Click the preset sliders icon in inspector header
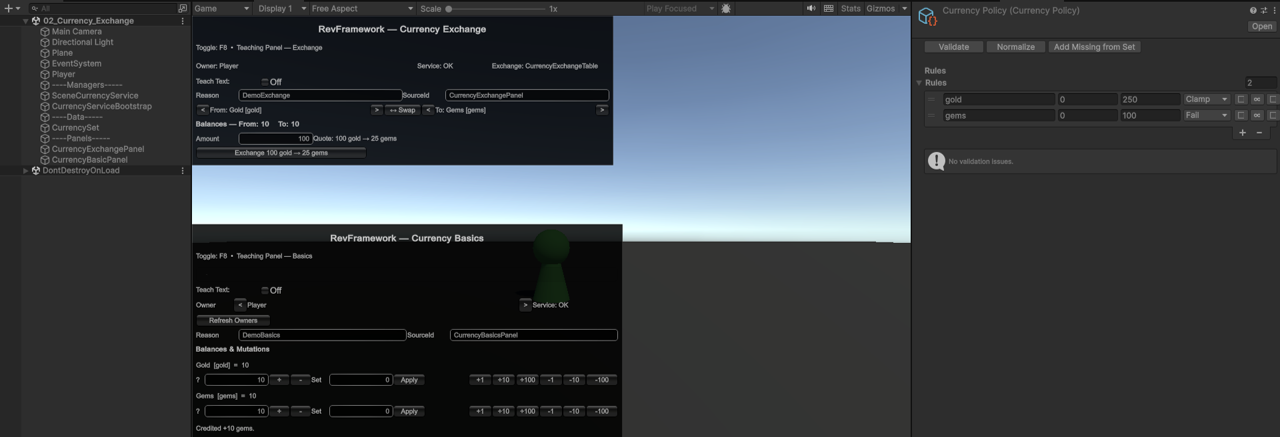This screenshot has width=1280, height=437. pos(1264,10)
